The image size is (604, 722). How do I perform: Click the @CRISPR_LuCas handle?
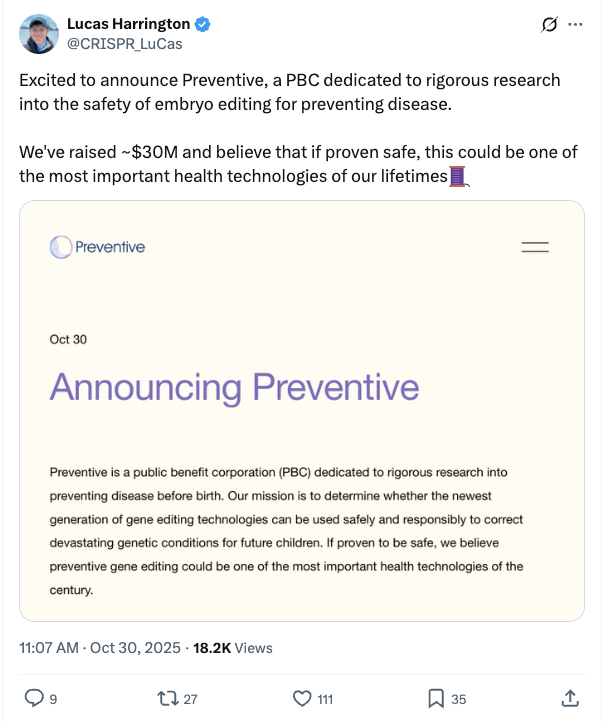click(x=124, y=43)
